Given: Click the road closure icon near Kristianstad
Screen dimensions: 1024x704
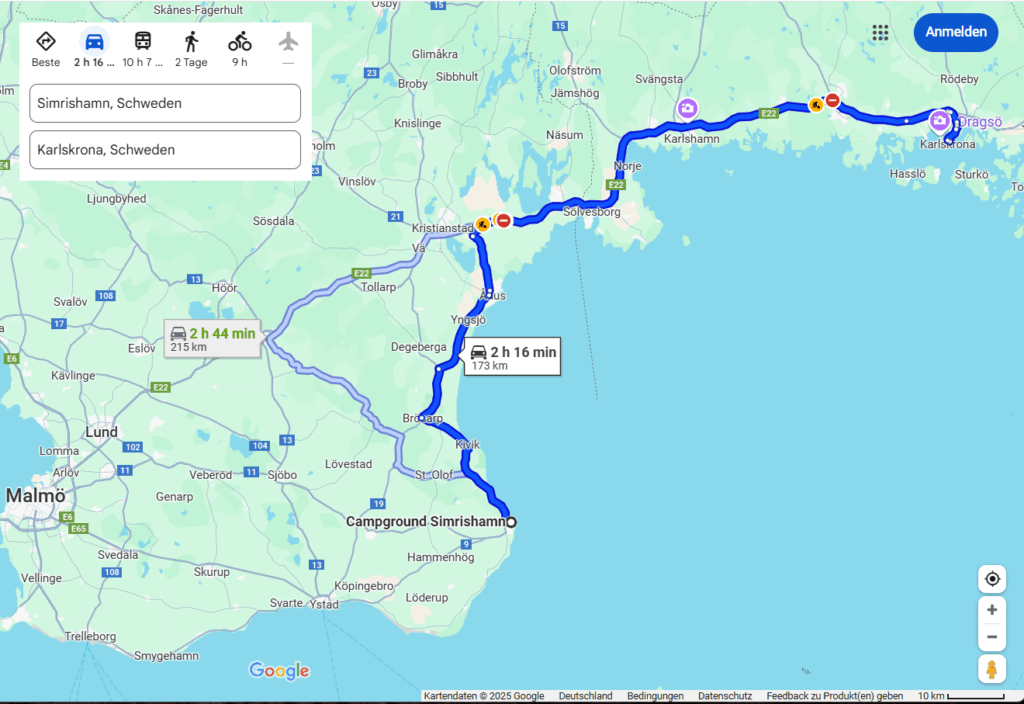Looking at the screenshot, I should (504, 220).
